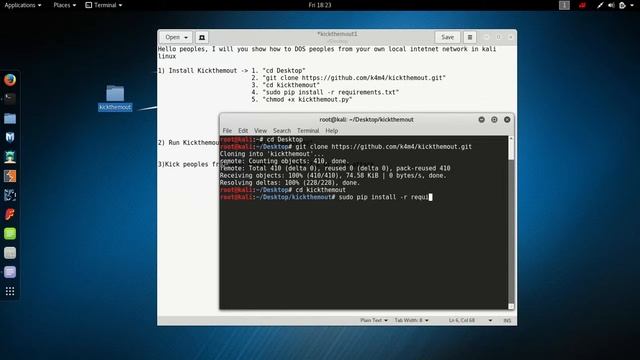Open Plain Text language dropdown in gedit
Viewport: 640px width, 360px height.
point(374,320)
